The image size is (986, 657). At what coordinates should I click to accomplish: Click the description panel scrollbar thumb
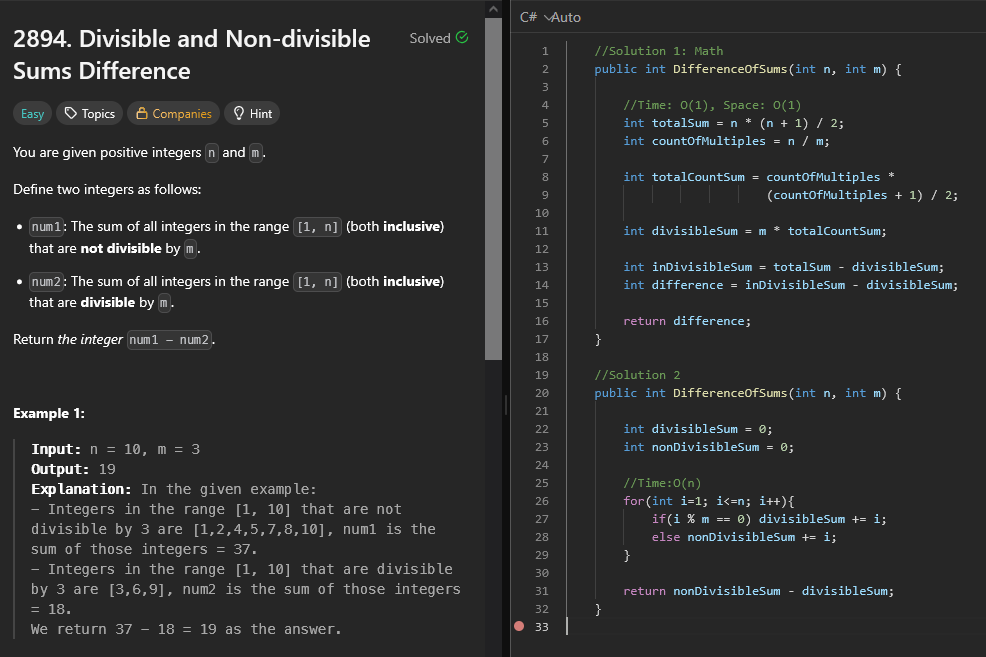(494, 189)
